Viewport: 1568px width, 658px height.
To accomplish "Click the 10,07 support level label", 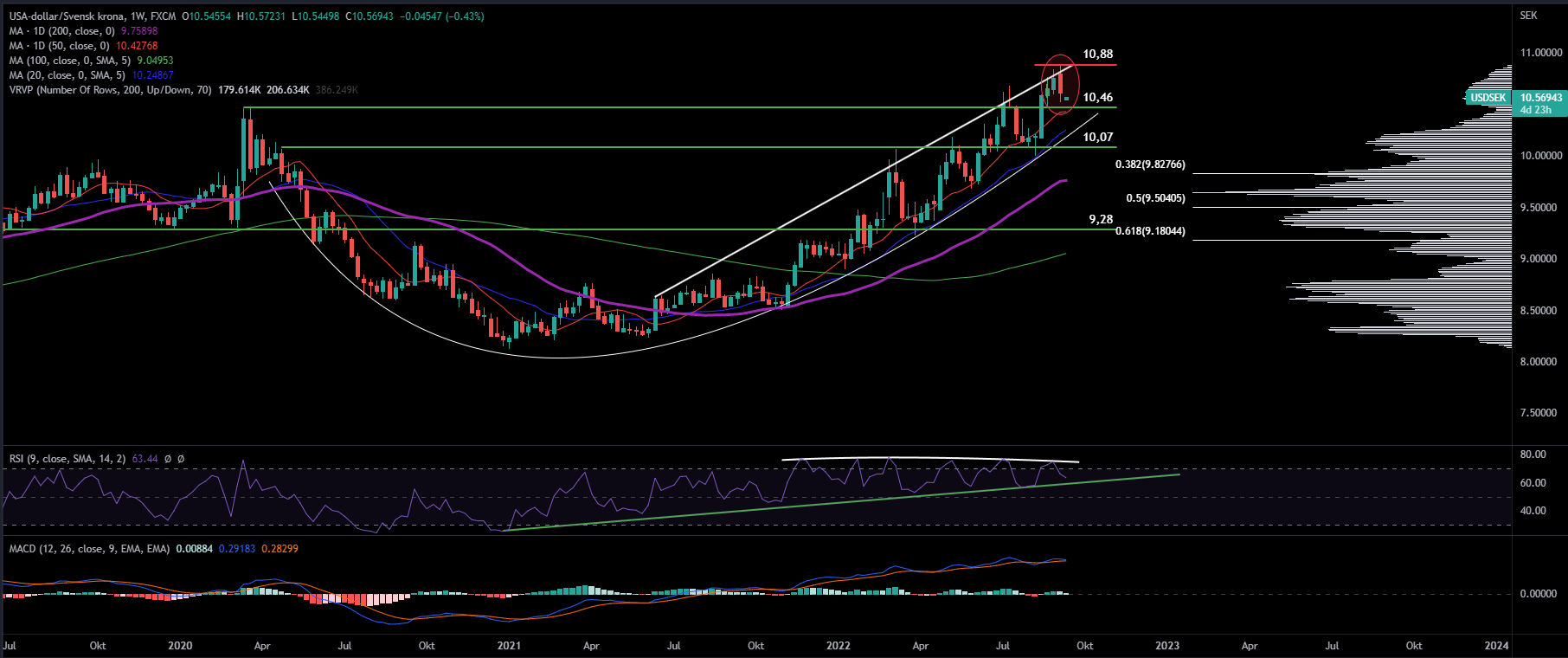I will click(1097, 137).
